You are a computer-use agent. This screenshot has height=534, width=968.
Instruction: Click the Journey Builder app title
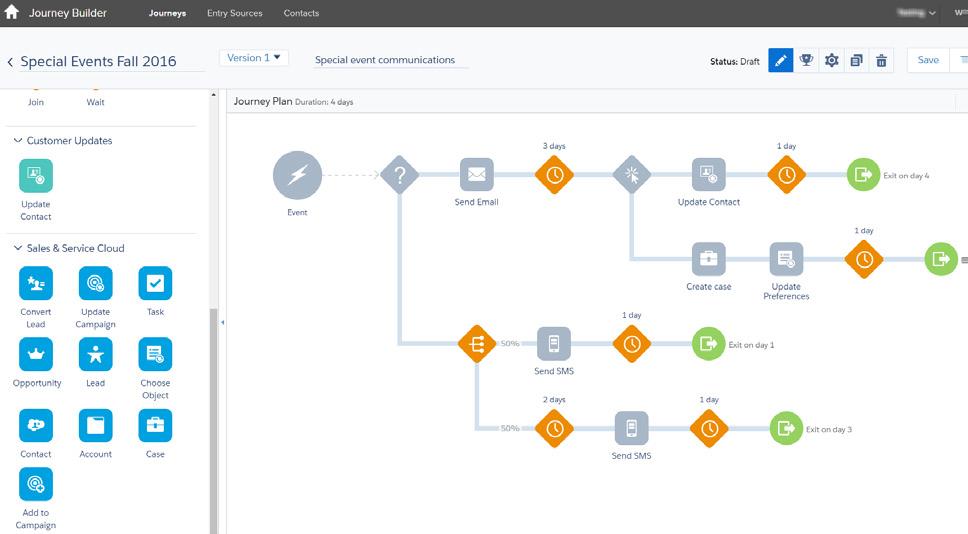(67, 13)
